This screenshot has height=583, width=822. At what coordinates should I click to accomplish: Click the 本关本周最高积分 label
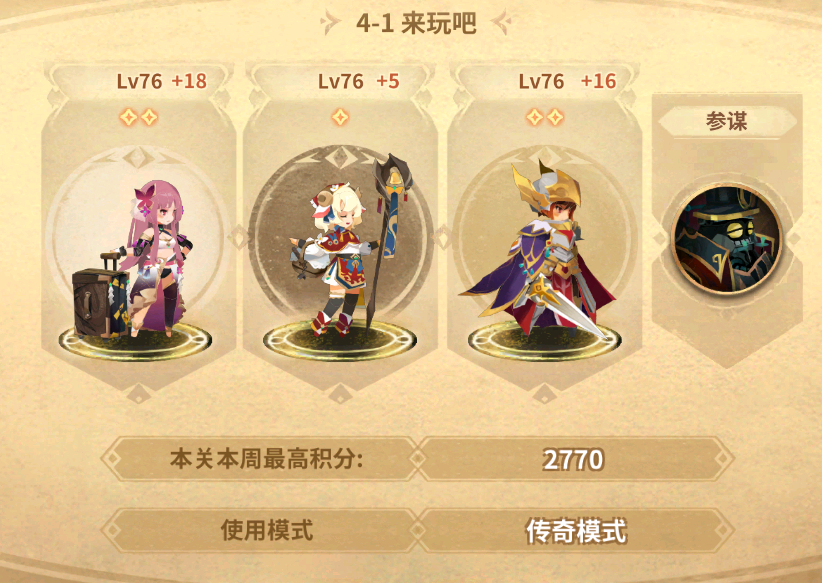click(266, 459)
